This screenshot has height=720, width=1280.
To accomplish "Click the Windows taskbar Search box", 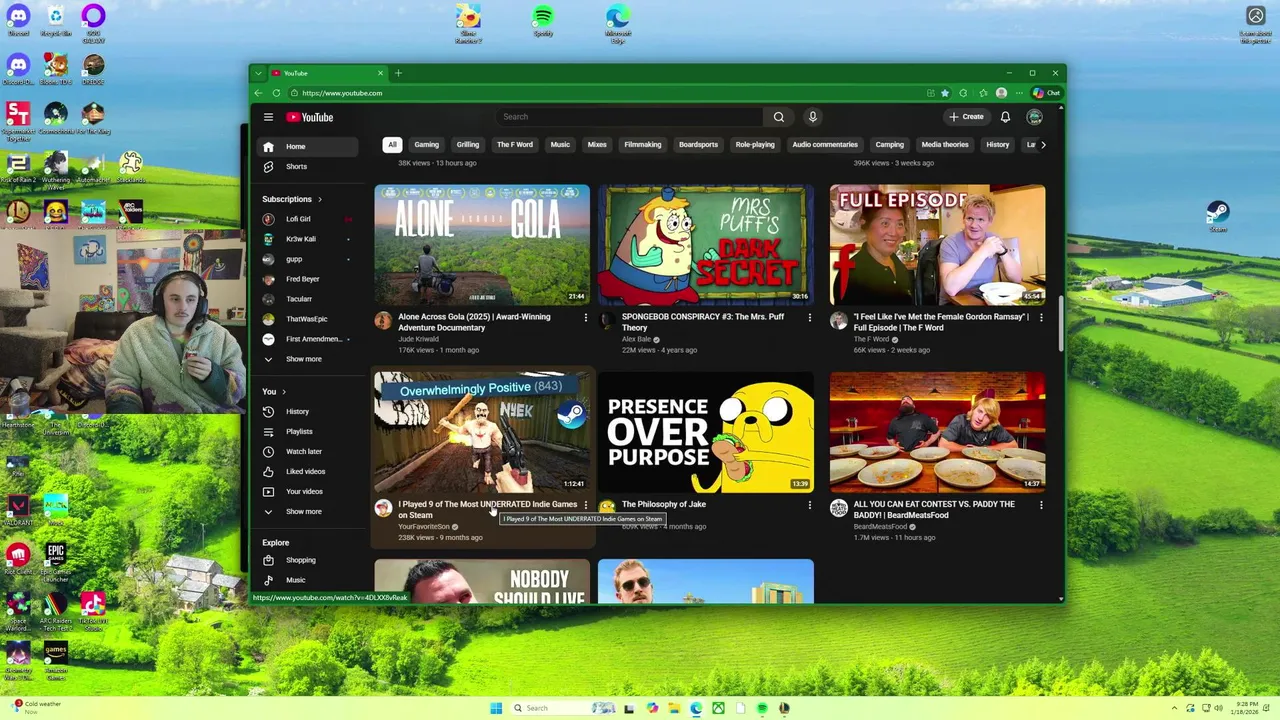I will pyautogui.click(x=552, y=708).
